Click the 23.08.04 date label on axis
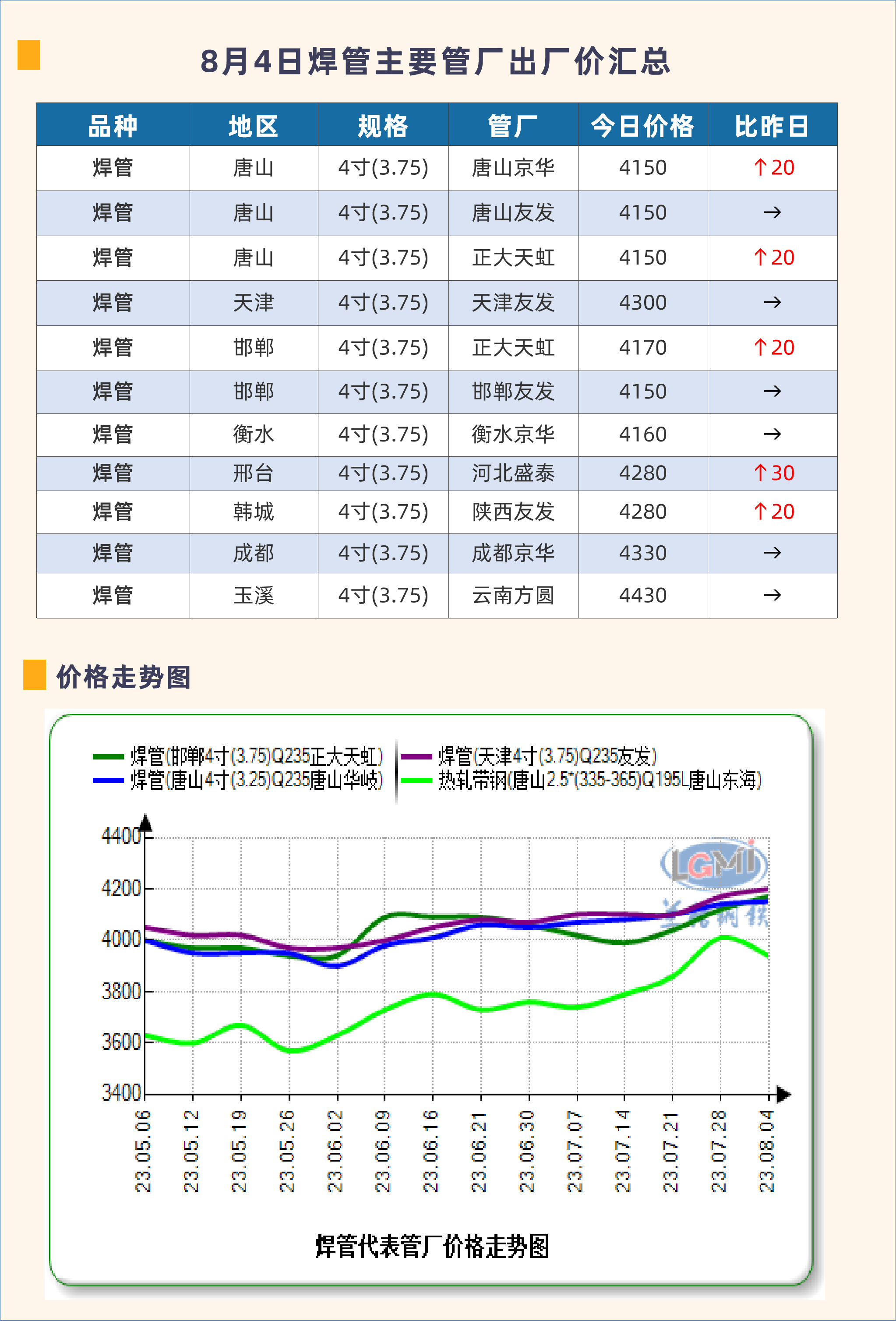 click(x=766, y=1151)
